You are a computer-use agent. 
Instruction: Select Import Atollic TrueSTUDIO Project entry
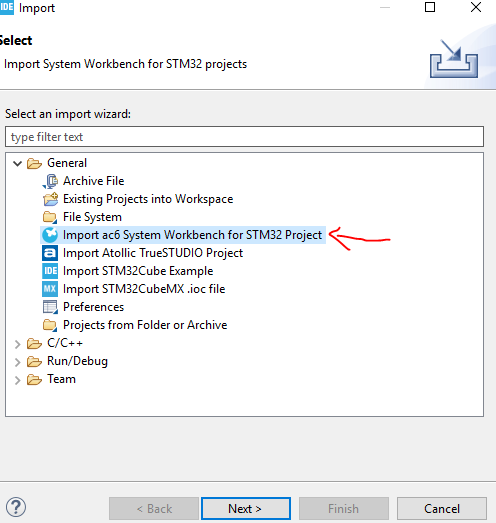click(x=153, y=253)
